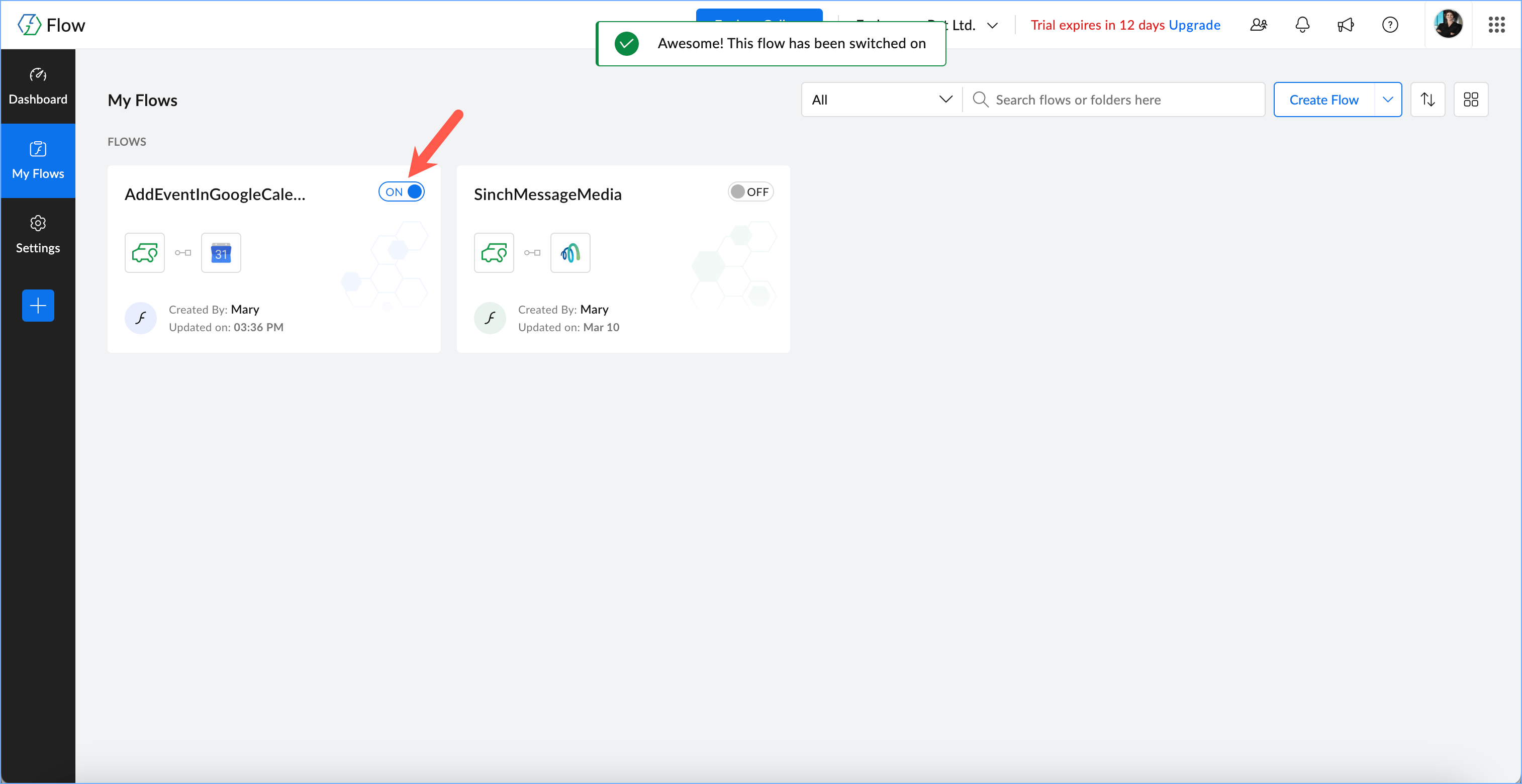Open the user profile avatar
Viewport: 1522px width, 784px height.
pyautogui.click(x=1448, y=25)
